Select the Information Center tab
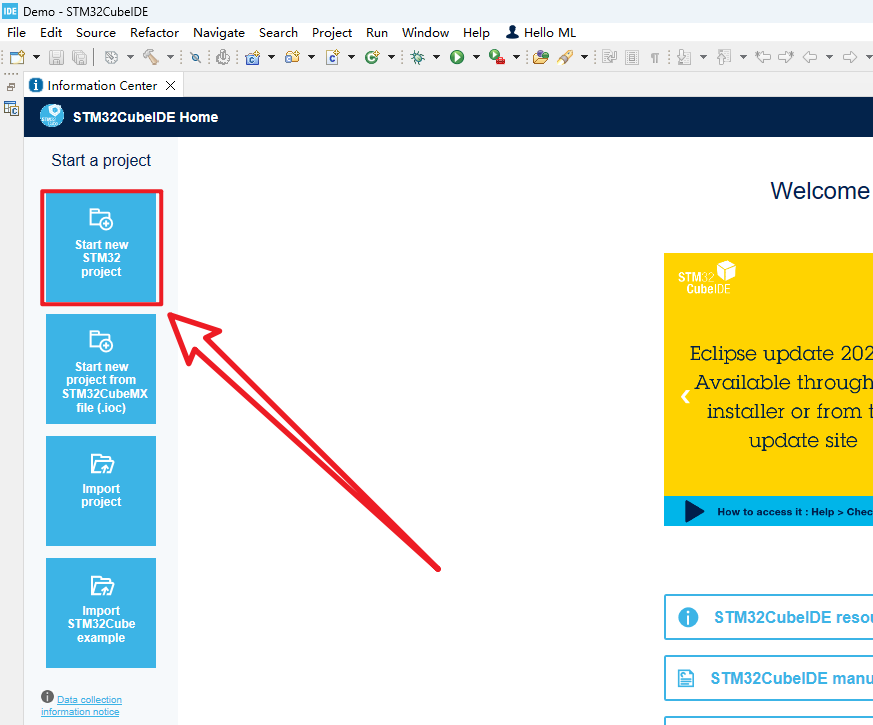This screenshot has height=725, width=873. pyautogui.click(x=102, y=86)
